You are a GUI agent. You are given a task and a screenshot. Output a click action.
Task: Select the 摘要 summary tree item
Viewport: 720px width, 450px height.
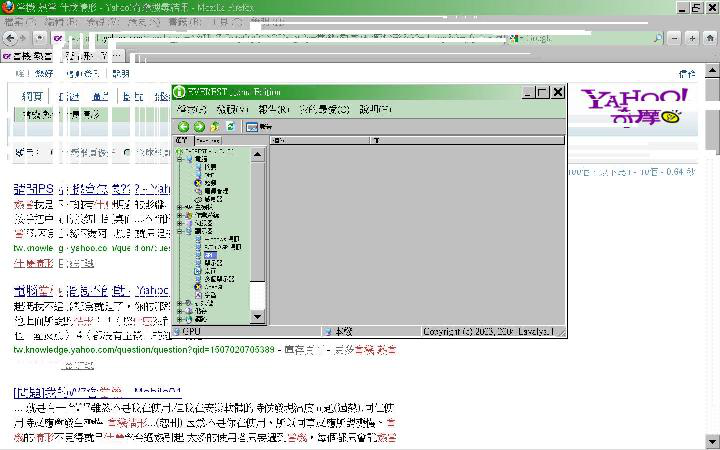[x=206, y=167]
